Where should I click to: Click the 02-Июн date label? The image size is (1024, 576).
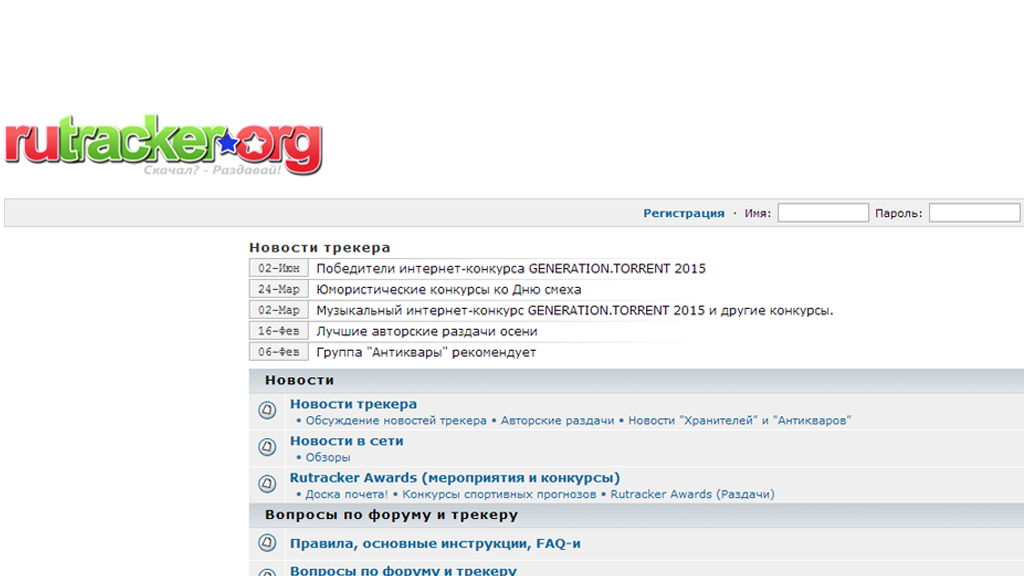pyautogui.click(x=279, y=268)
